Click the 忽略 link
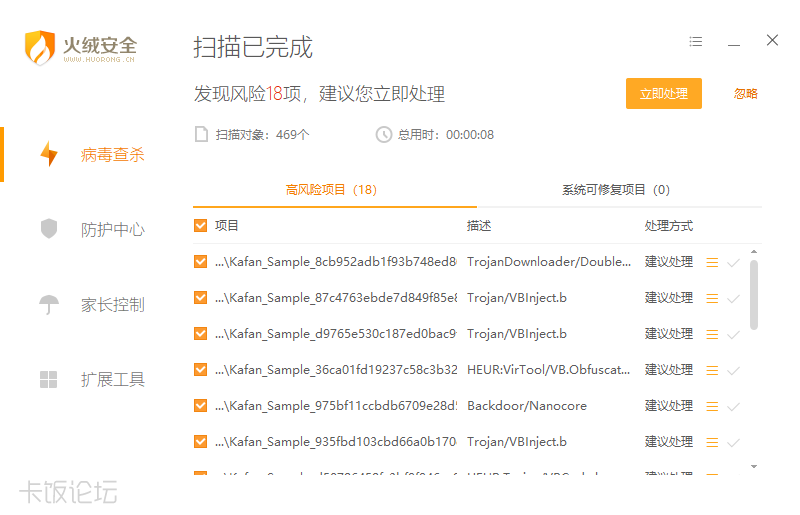 coord(745,93)
